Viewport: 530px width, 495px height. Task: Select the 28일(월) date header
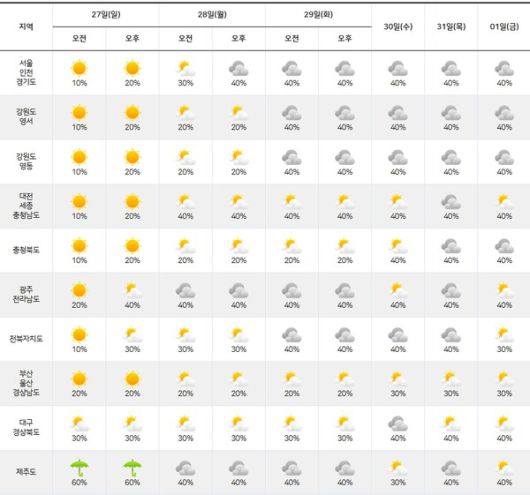212,15
